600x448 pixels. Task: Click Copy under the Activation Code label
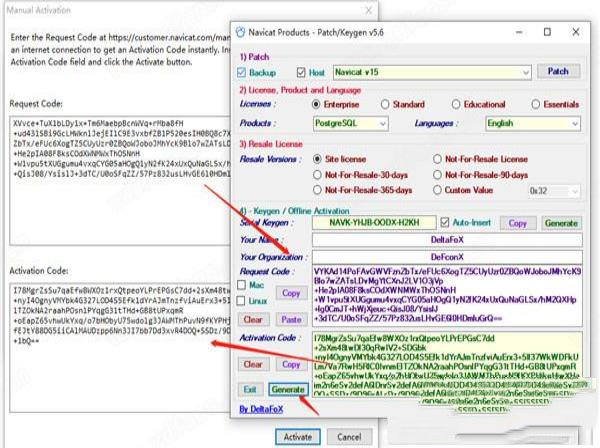point(291,364)
